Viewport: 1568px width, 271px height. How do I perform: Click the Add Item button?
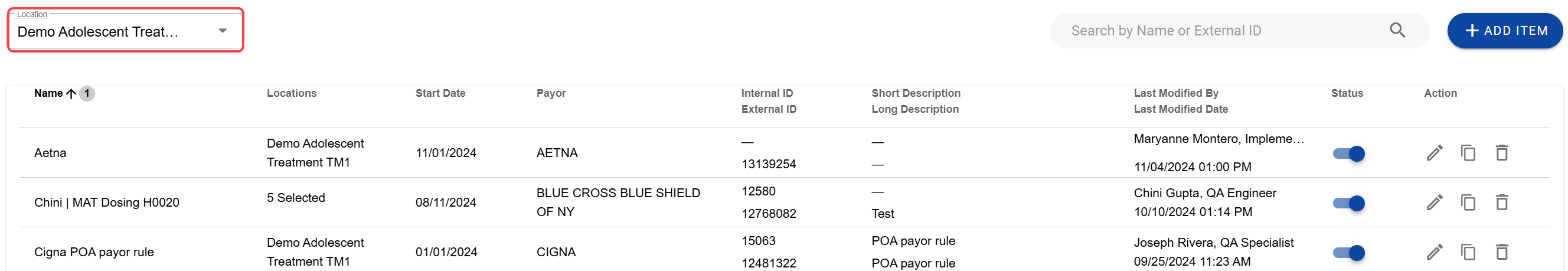pyautogui.click(x=1504, y=31)
